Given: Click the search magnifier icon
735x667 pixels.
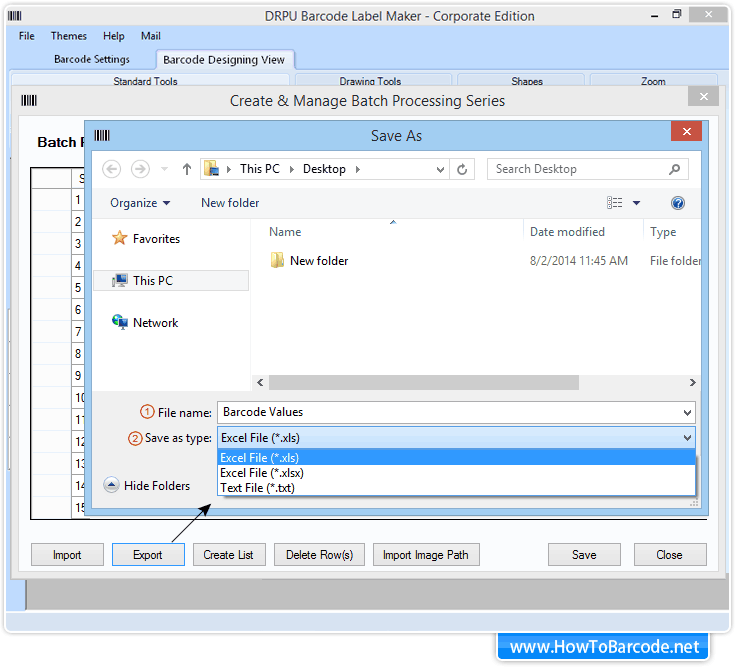Looking at the screenshot, I should click(675, 169).
